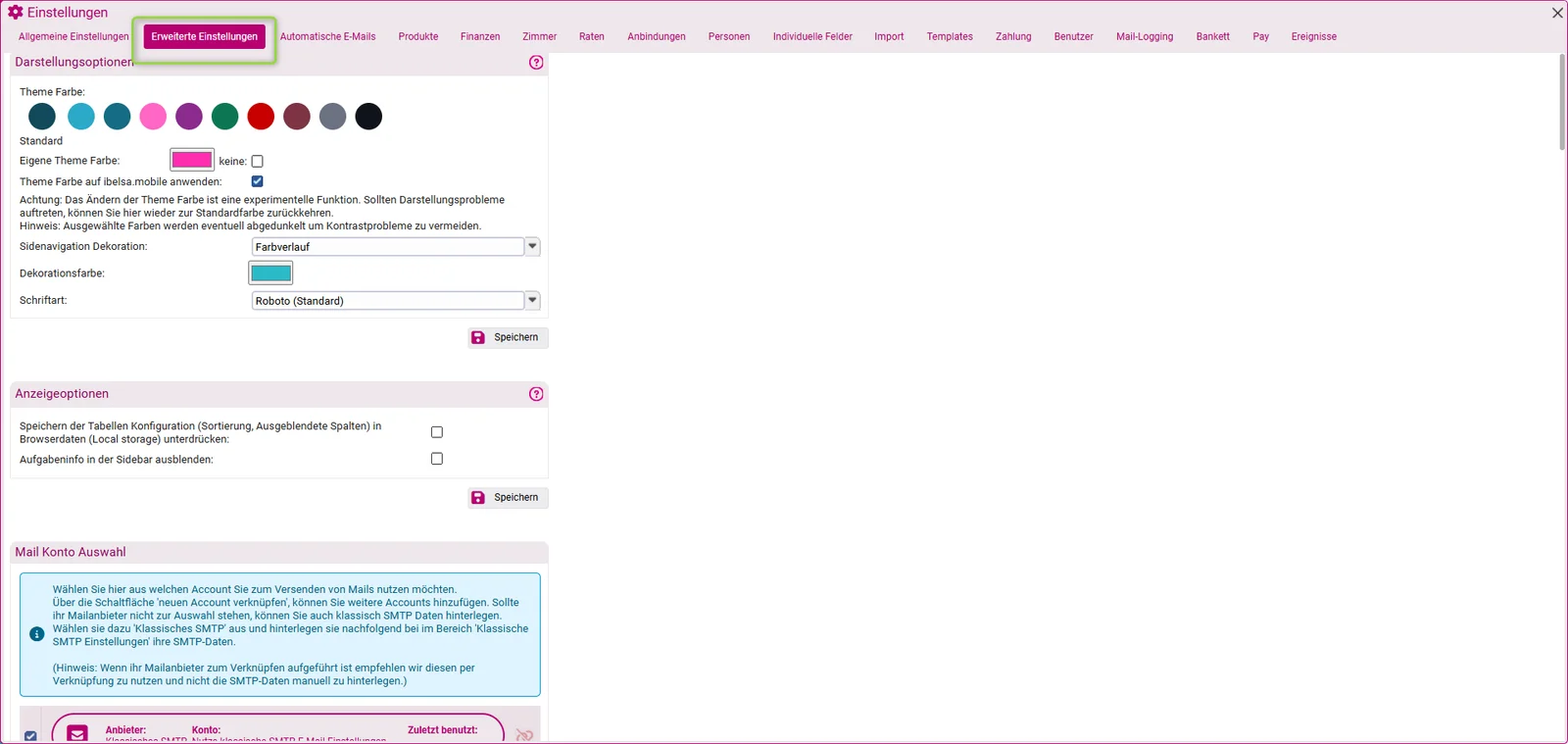Open help for Anzeigeoptionen section
This screenshot has height=744, width=1568.
(536, 394)
